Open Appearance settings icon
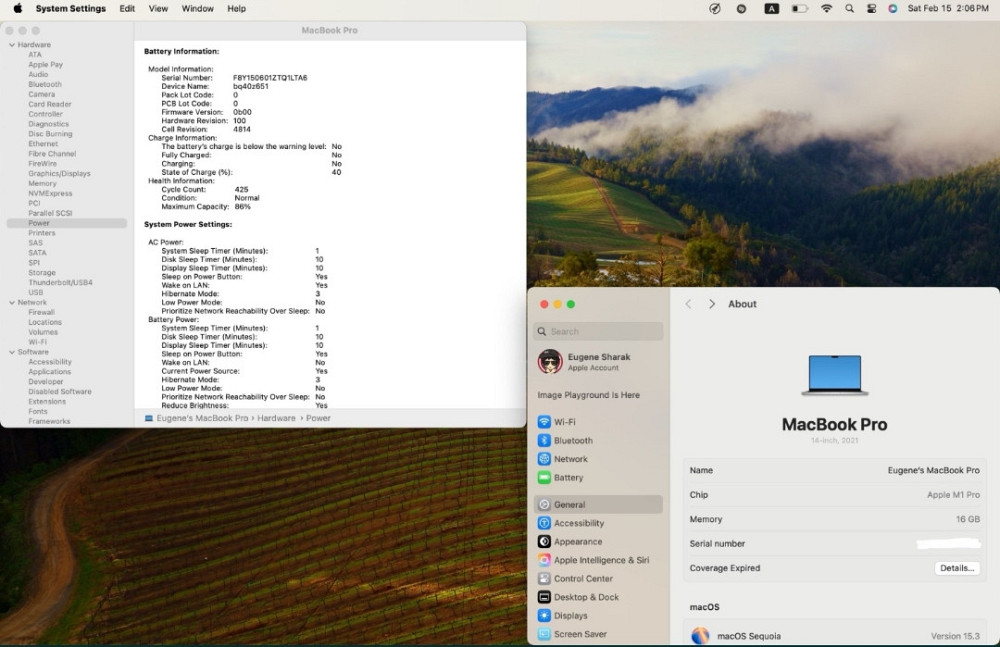1000x647 pixels. pyautogui.click(x=544, y=541)
